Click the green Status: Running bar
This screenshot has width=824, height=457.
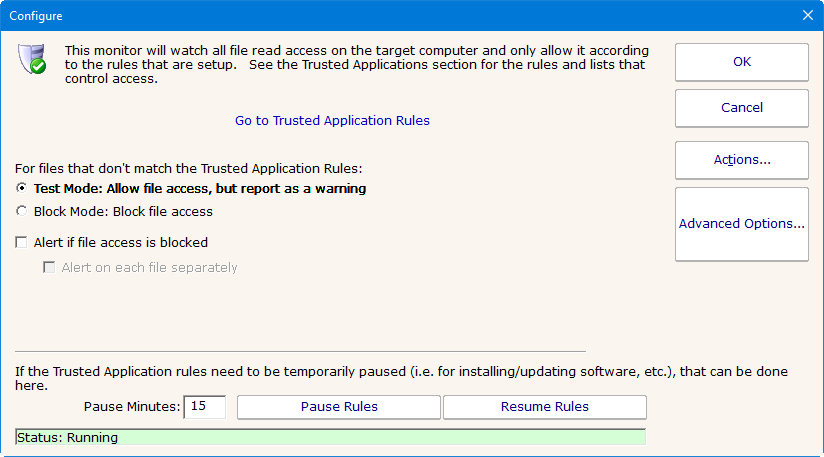(330, 437)
